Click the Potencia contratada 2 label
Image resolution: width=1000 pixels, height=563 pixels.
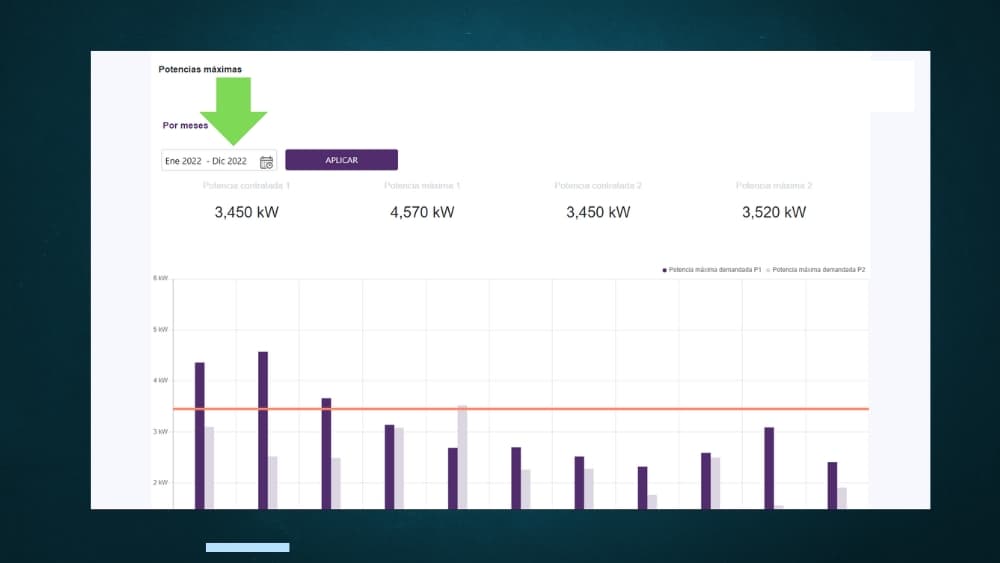(598, 186)
